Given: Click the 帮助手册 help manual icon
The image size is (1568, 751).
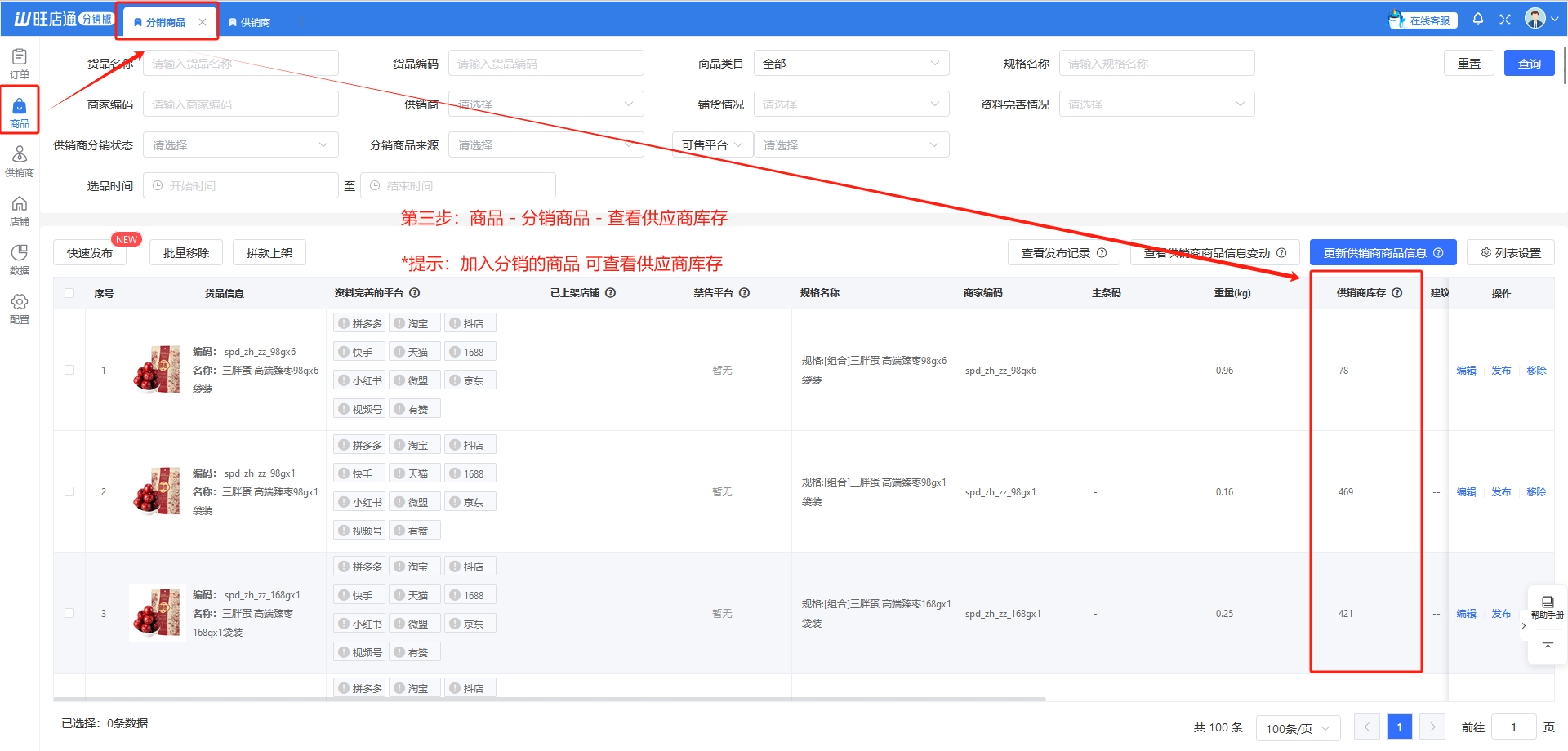Looking at the screenshot, I should [1547, 607].
